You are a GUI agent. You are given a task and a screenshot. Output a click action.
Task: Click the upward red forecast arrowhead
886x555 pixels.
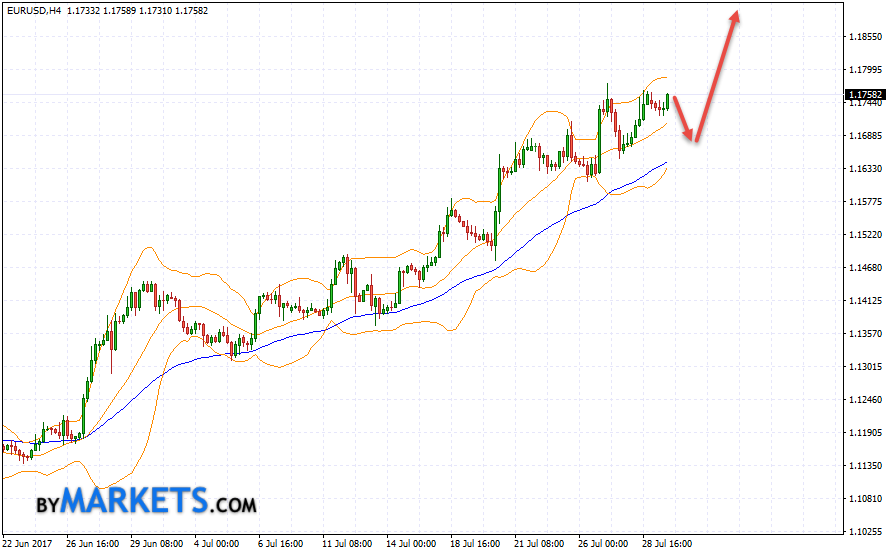(736, 17)
